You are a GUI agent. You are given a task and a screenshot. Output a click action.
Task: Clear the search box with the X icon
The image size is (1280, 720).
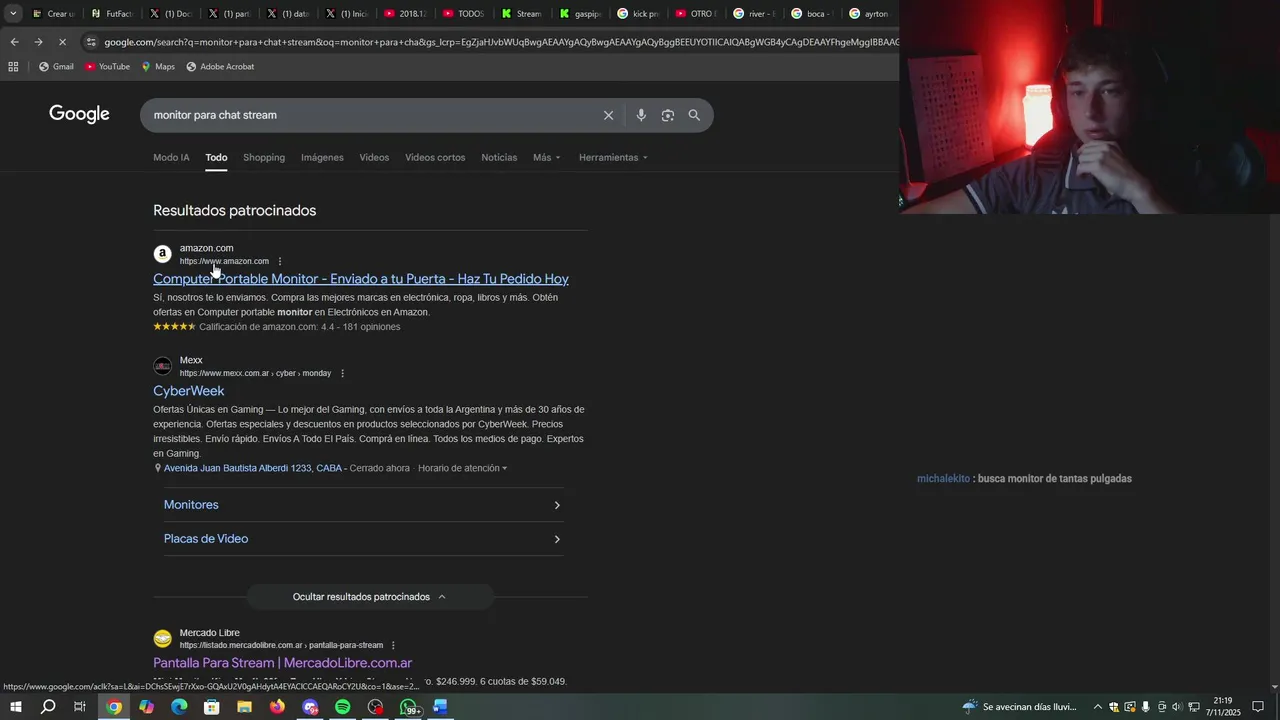pos(608,115)
